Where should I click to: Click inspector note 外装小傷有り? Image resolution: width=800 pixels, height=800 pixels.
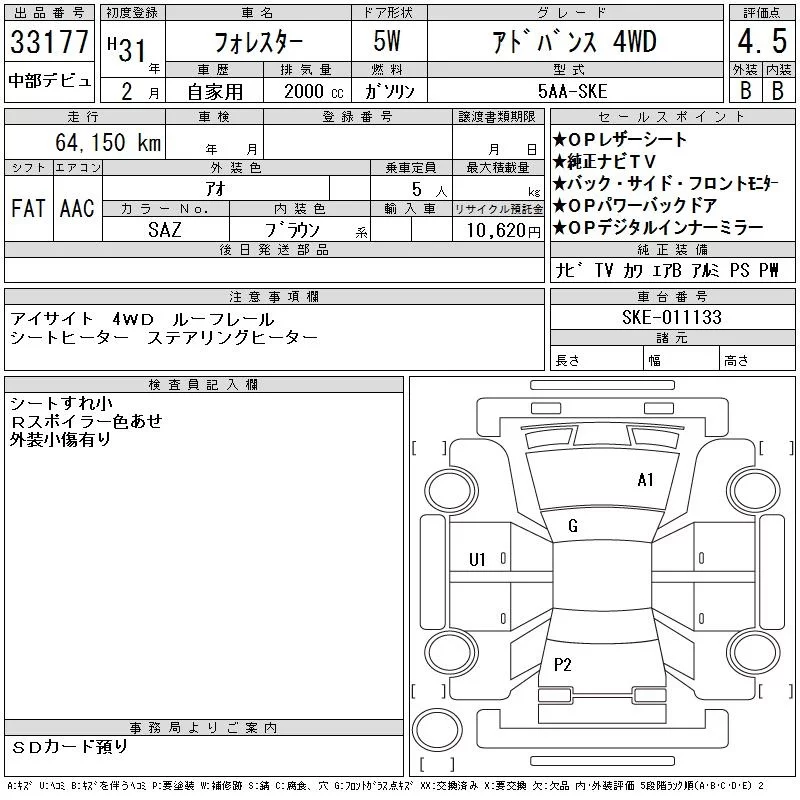click(x=61, y=439)
